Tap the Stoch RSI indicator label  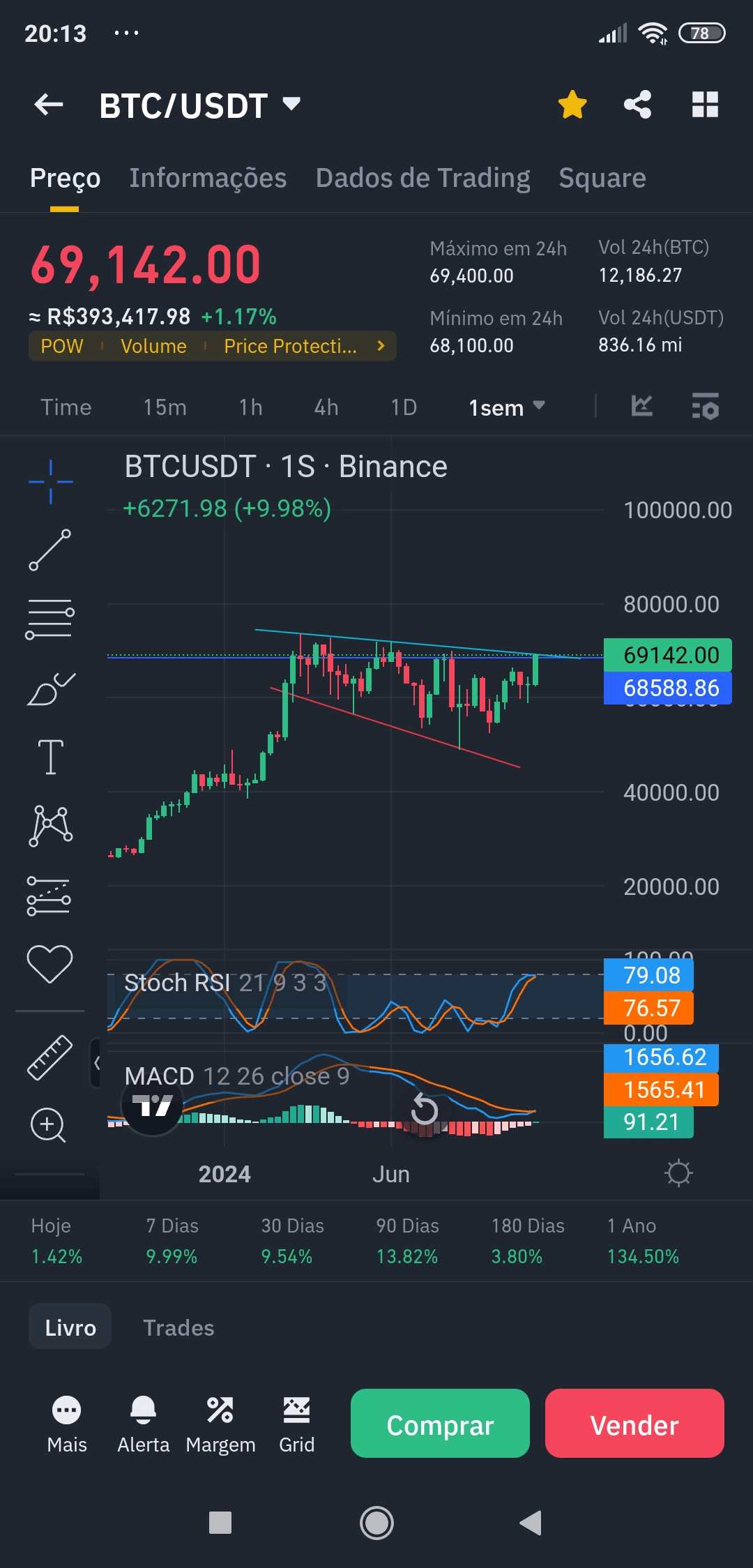point(225,983)
